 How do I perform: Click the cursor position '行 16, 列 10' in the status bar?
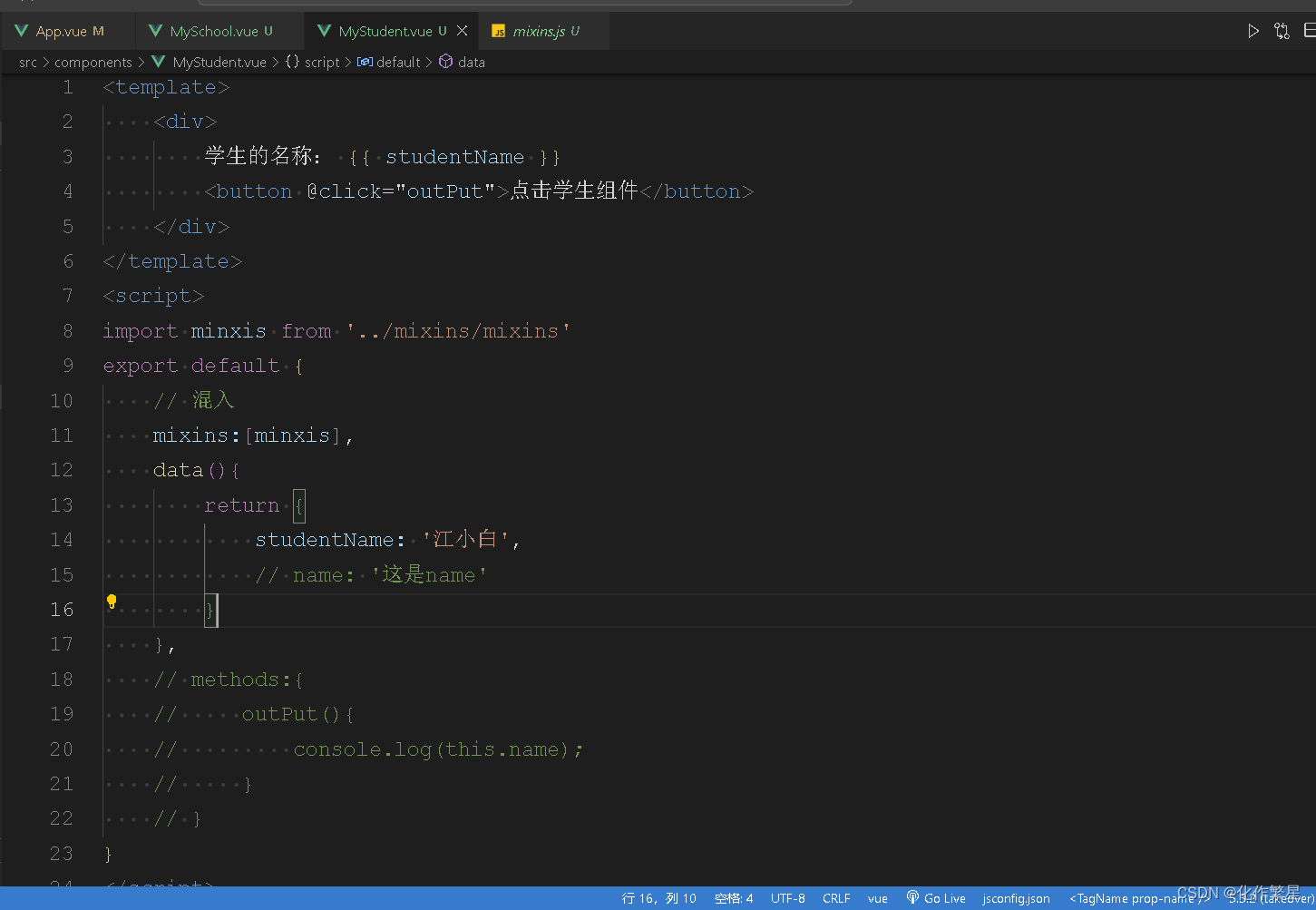coord(658,898)
